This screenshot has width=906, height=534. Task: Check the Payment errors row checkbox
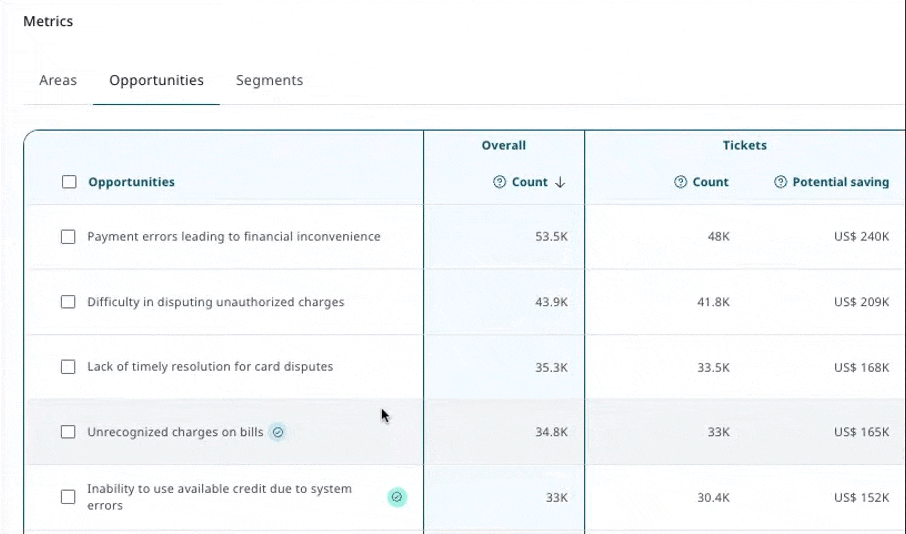pyautogui.click(x=68, y=237)
